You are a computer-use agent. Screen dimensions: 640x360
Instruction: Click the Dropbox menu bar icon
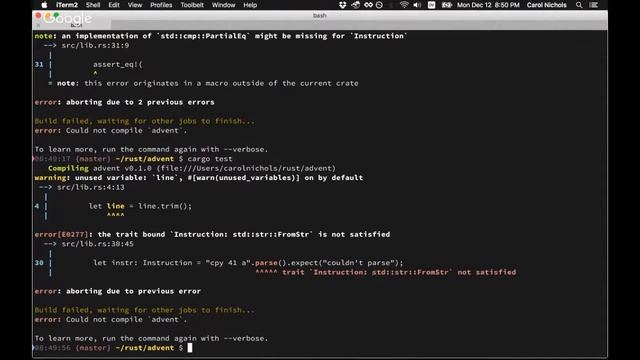pos(342,5)
